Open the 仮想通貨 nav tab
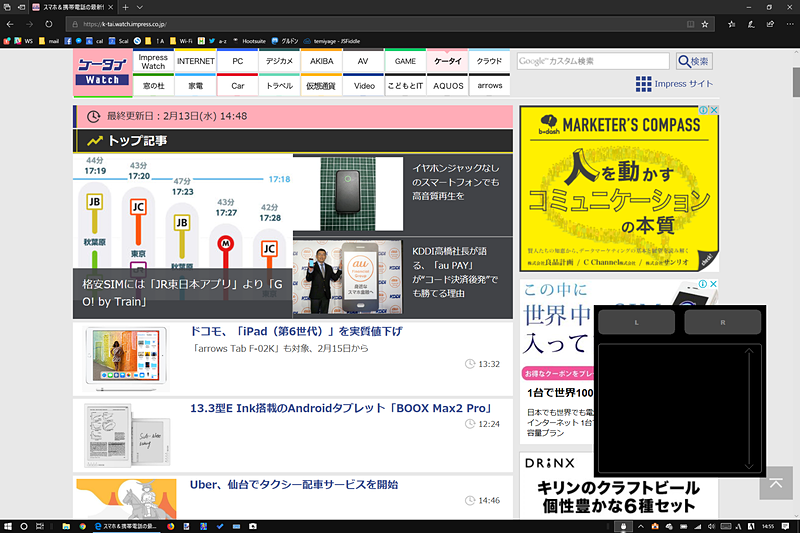Screen dimensions: 800x533 point(321,86)
